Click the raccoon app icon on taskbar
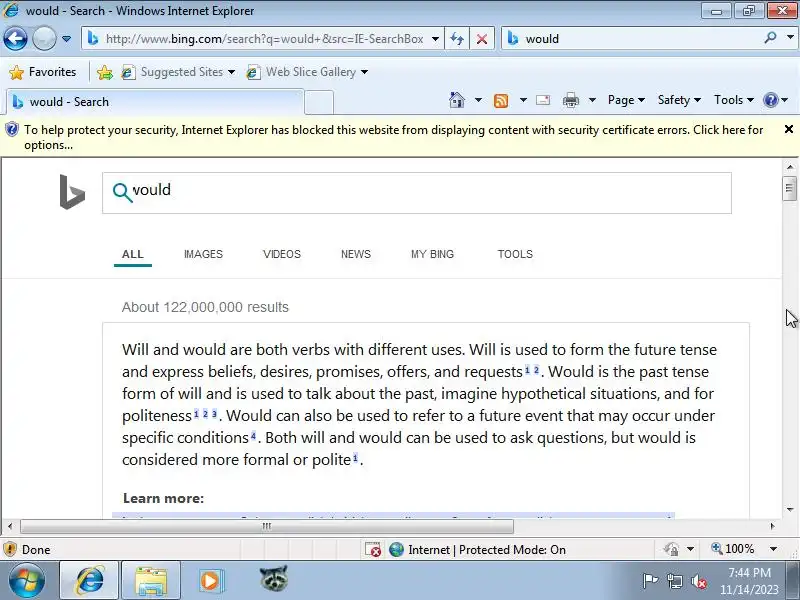The width and height of the screenshot is (800, 600). tap(273, 579)
